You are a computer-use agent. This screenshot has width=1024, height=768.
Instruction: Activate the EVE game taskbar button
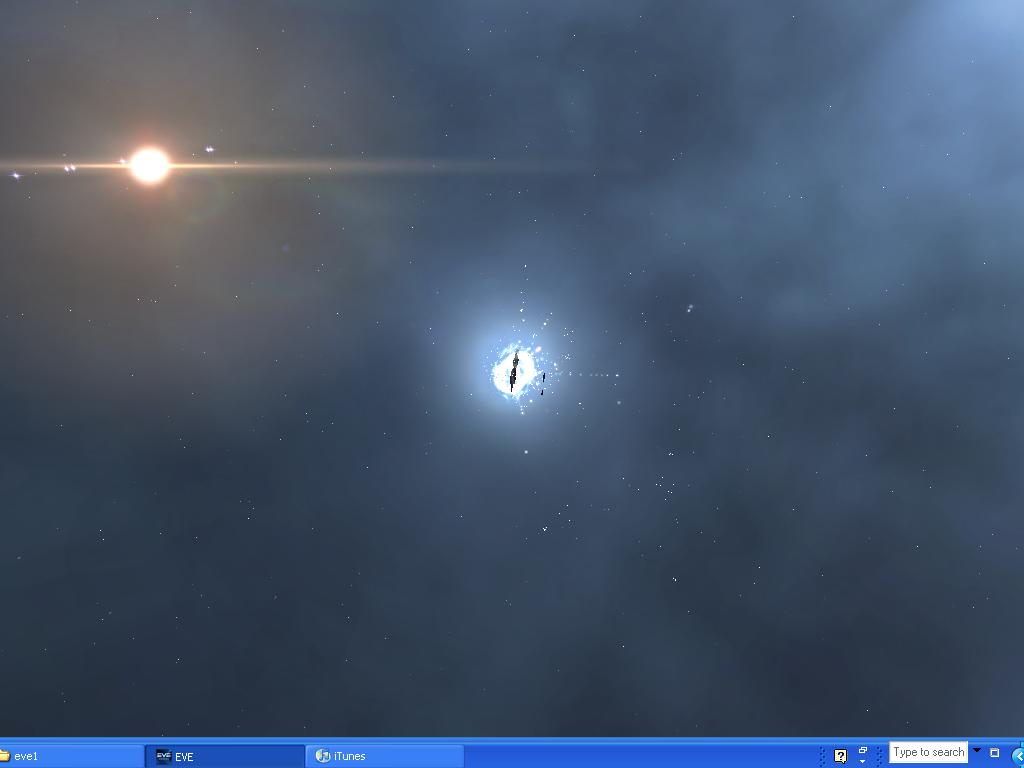(x=225, y=756)
